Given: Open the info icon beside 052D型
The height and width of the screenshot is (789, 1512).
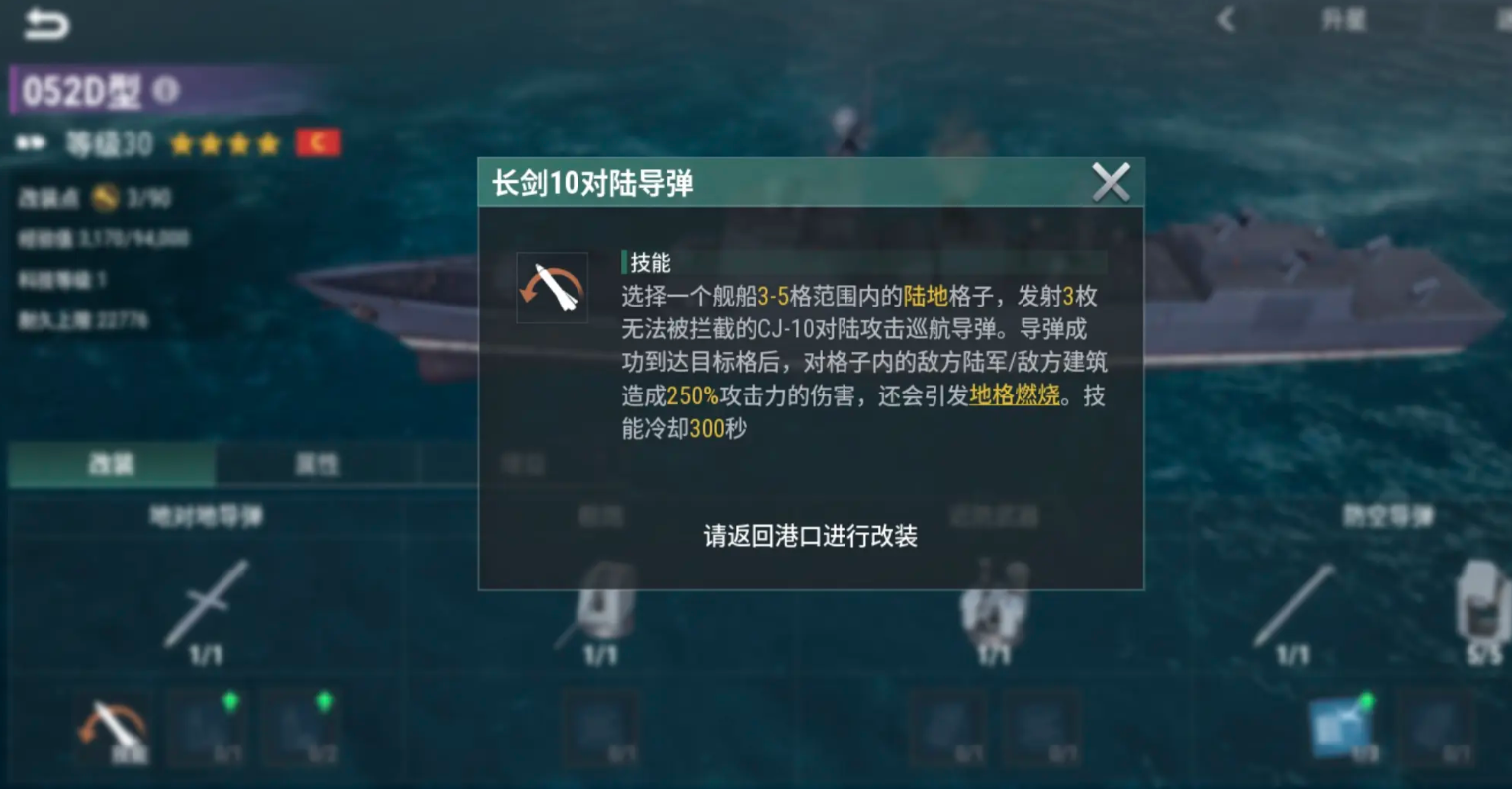Looking at the screenshot, I should pyautogui.click(x=166, y=91).
